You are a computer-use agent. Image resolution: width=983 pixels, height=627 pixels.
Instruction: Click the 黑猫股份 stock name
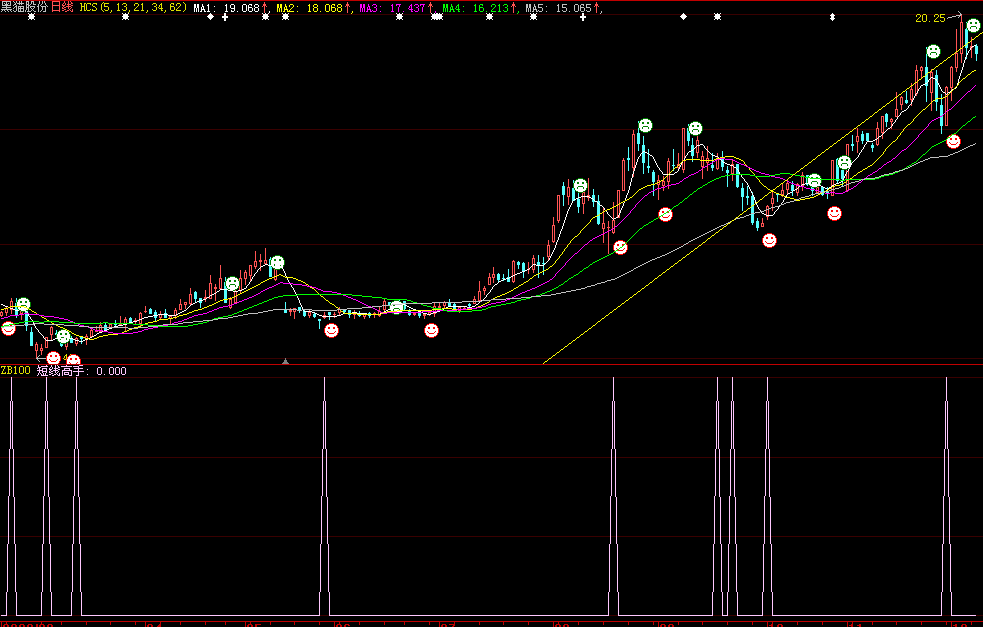[x=24, y=8]
